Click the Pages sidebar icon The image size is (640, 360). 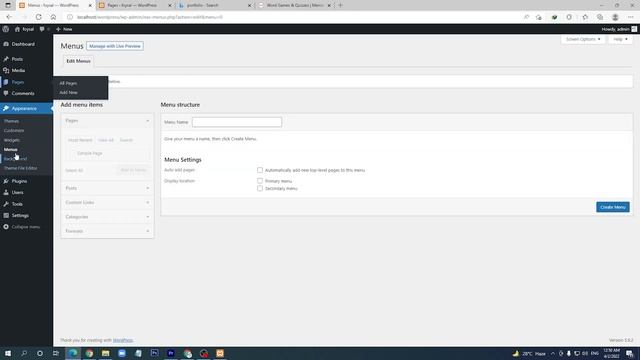click(x=6, y=82)
